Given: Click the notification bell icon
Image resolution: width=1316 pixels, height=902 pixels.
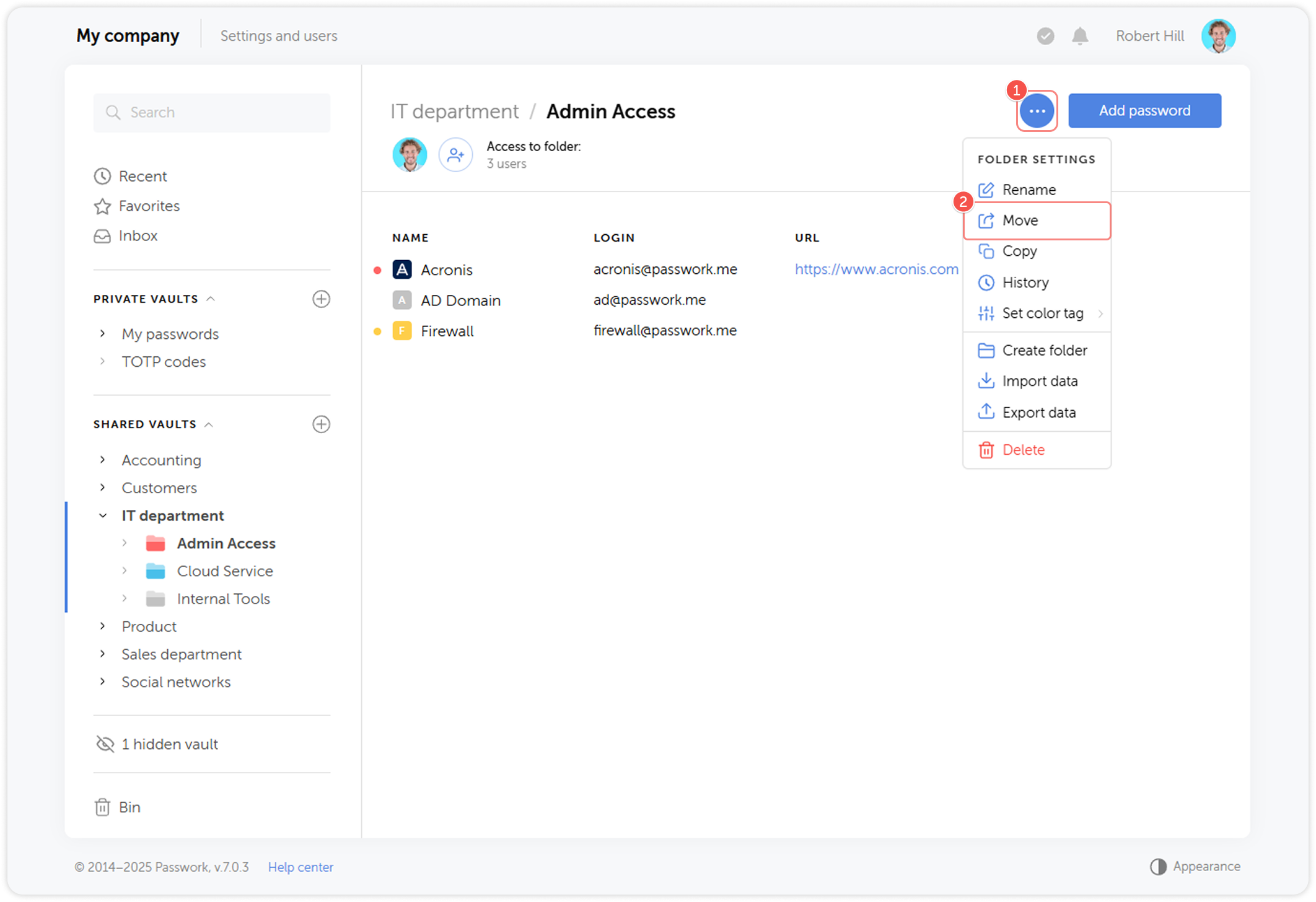Looking at the screenshot, I should pyautogui.click(x=1080, y=36).
